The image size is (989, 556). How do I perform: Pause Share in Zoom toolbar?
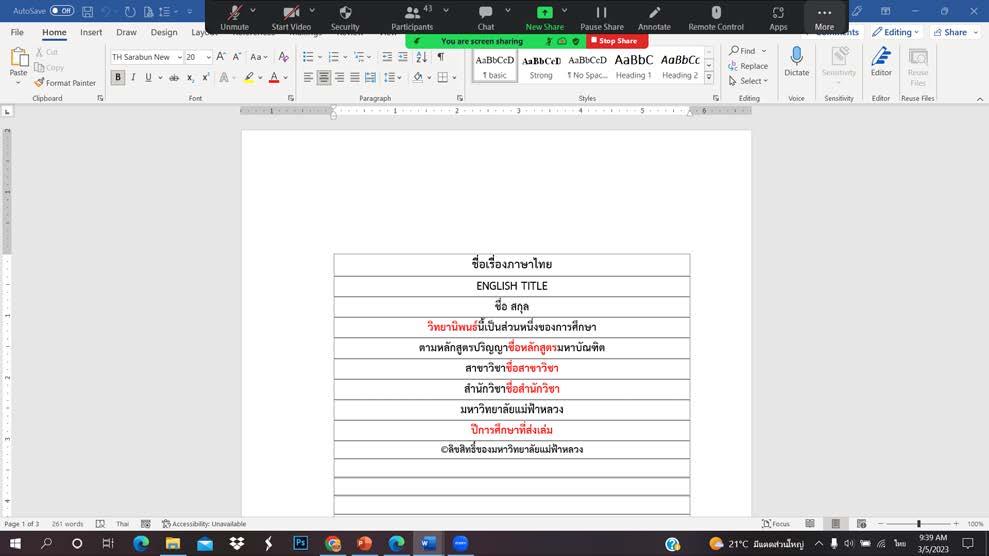point(602,18)
